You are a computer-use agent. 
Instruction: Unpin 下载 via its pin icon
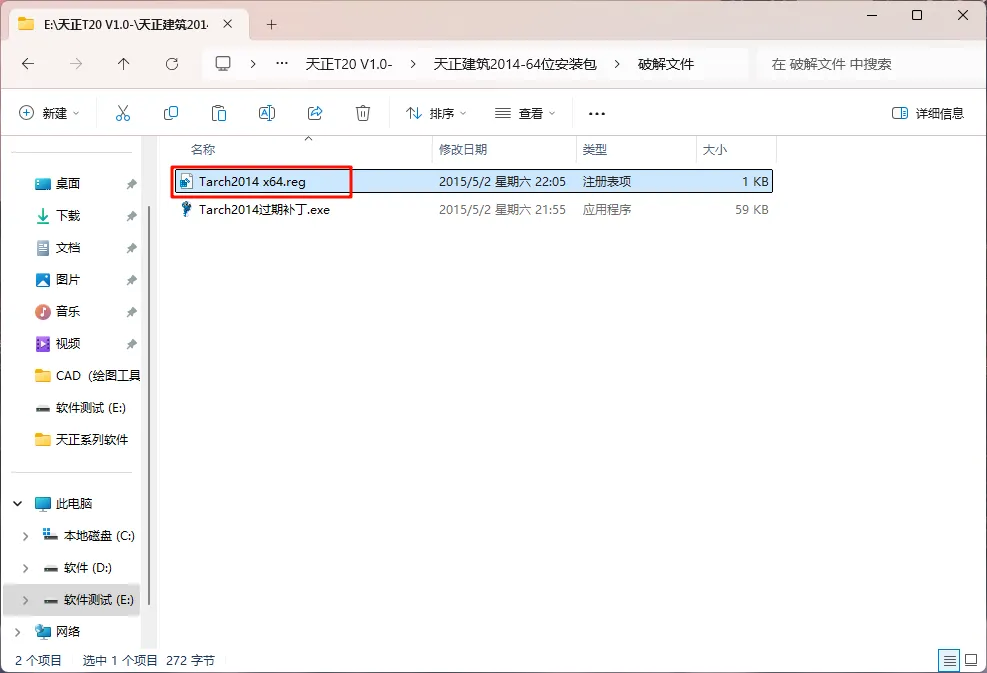click(131, 216)
